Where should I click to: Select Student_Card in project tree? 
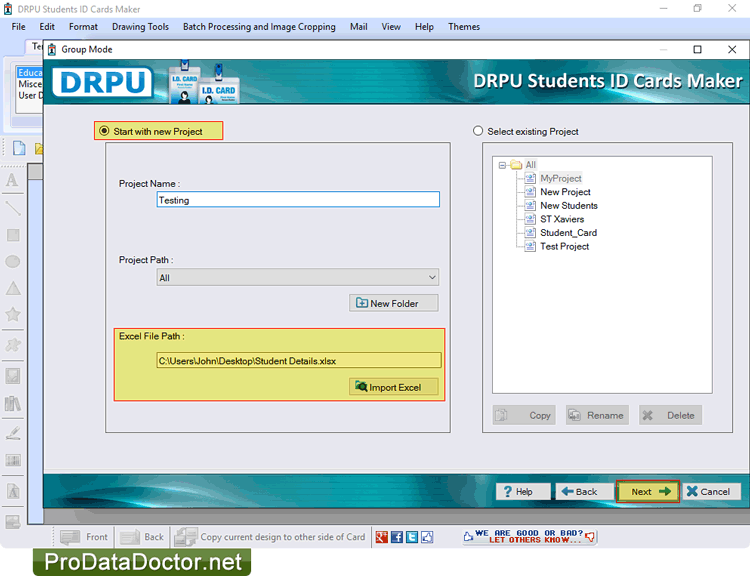pos(568,233)
